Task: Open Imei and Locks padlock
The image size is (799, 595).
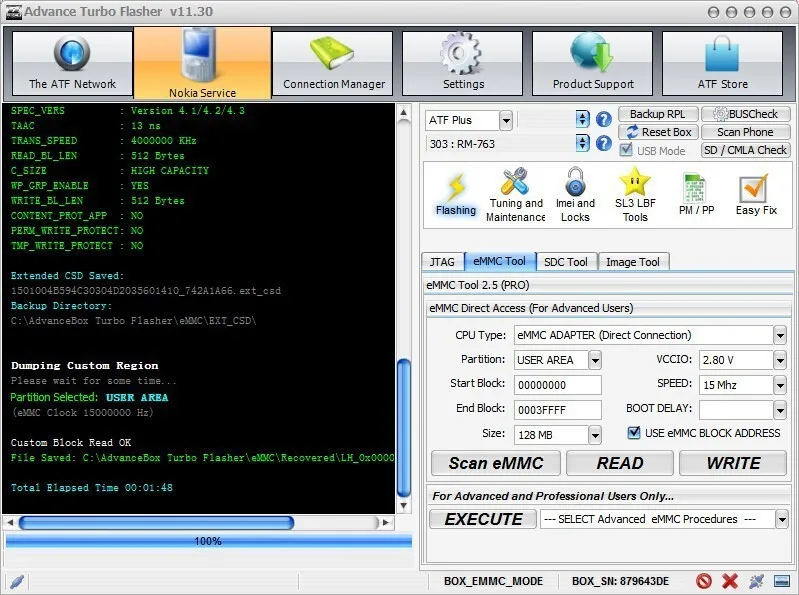Action: 575,195
